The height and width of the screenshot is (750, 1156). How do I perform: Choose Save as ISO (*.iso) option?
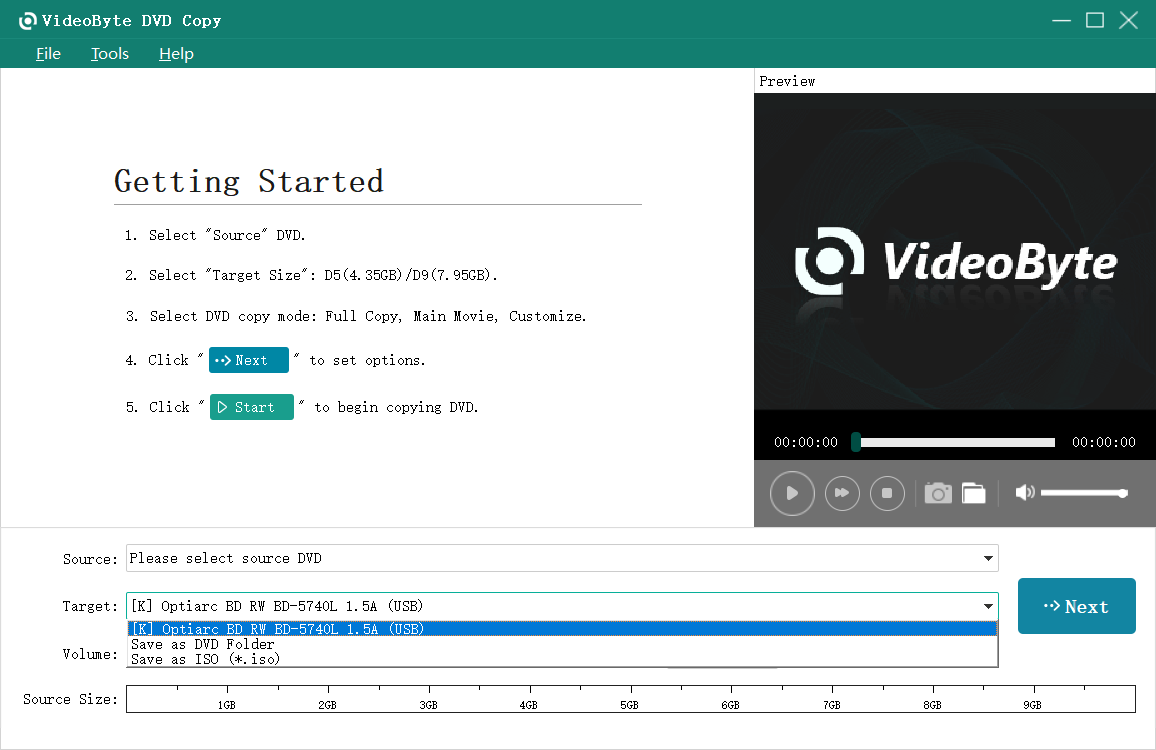point(563,659)
